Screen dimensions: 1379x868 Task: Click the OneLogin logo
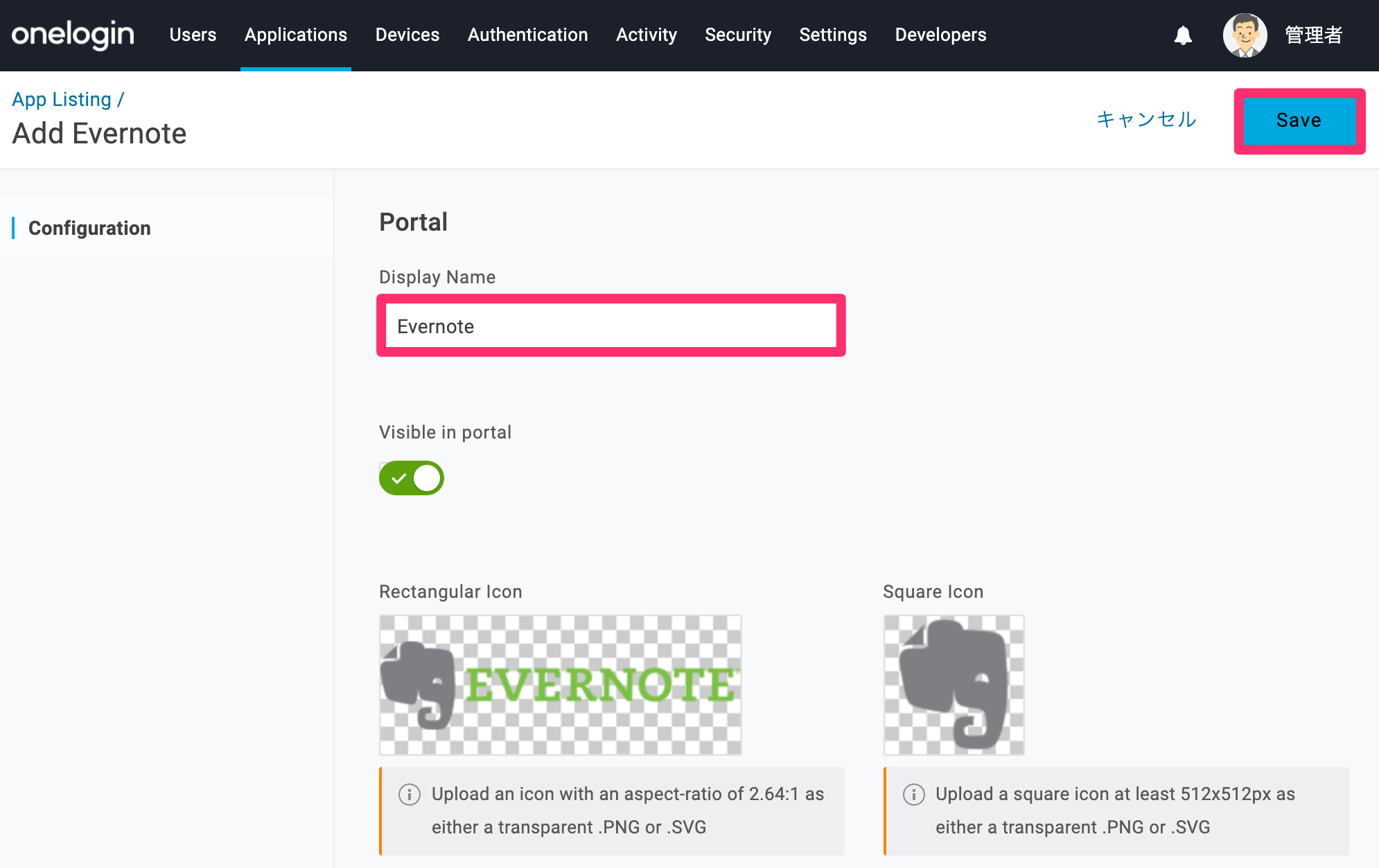pyautogui.click(x=73, y=35)
